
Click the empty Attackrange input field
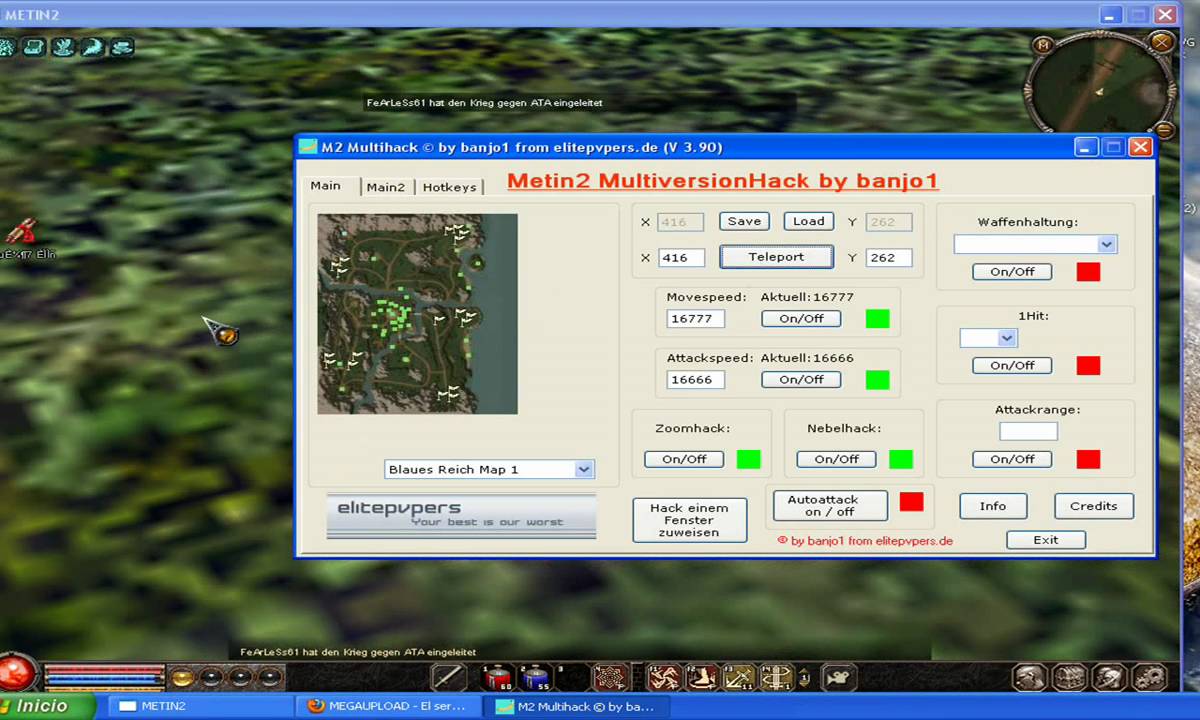tap(1028, 431)
